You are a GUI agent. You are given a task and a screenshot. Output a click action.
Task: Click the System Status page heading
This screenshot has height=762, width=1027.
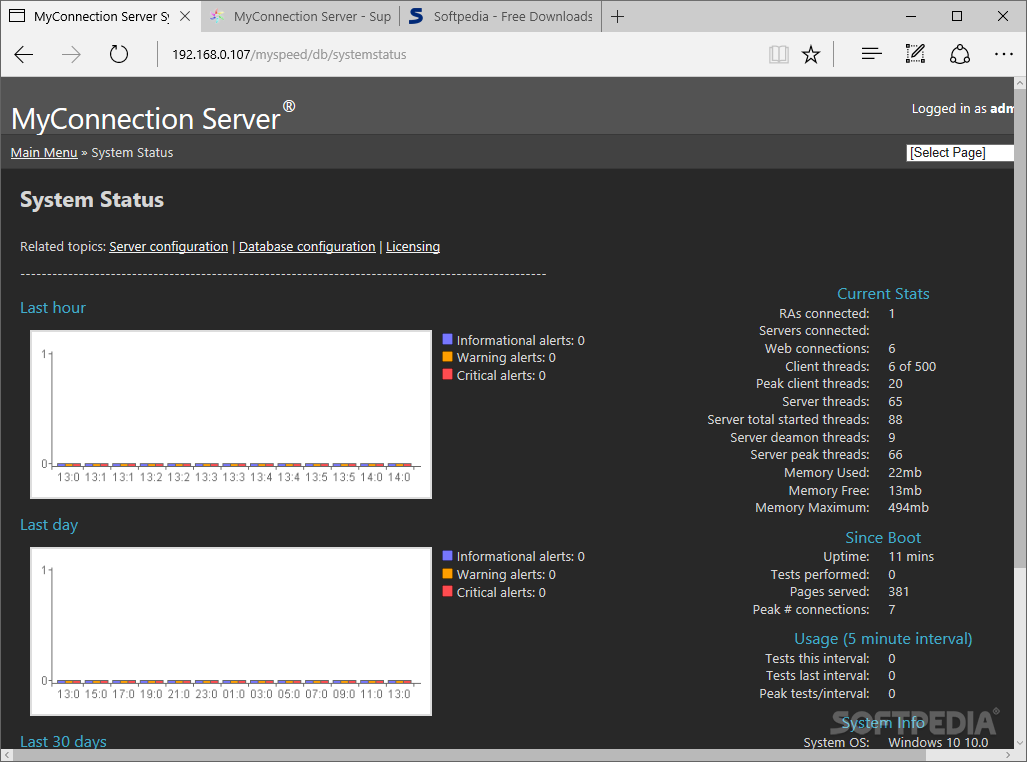coord(92,200)
